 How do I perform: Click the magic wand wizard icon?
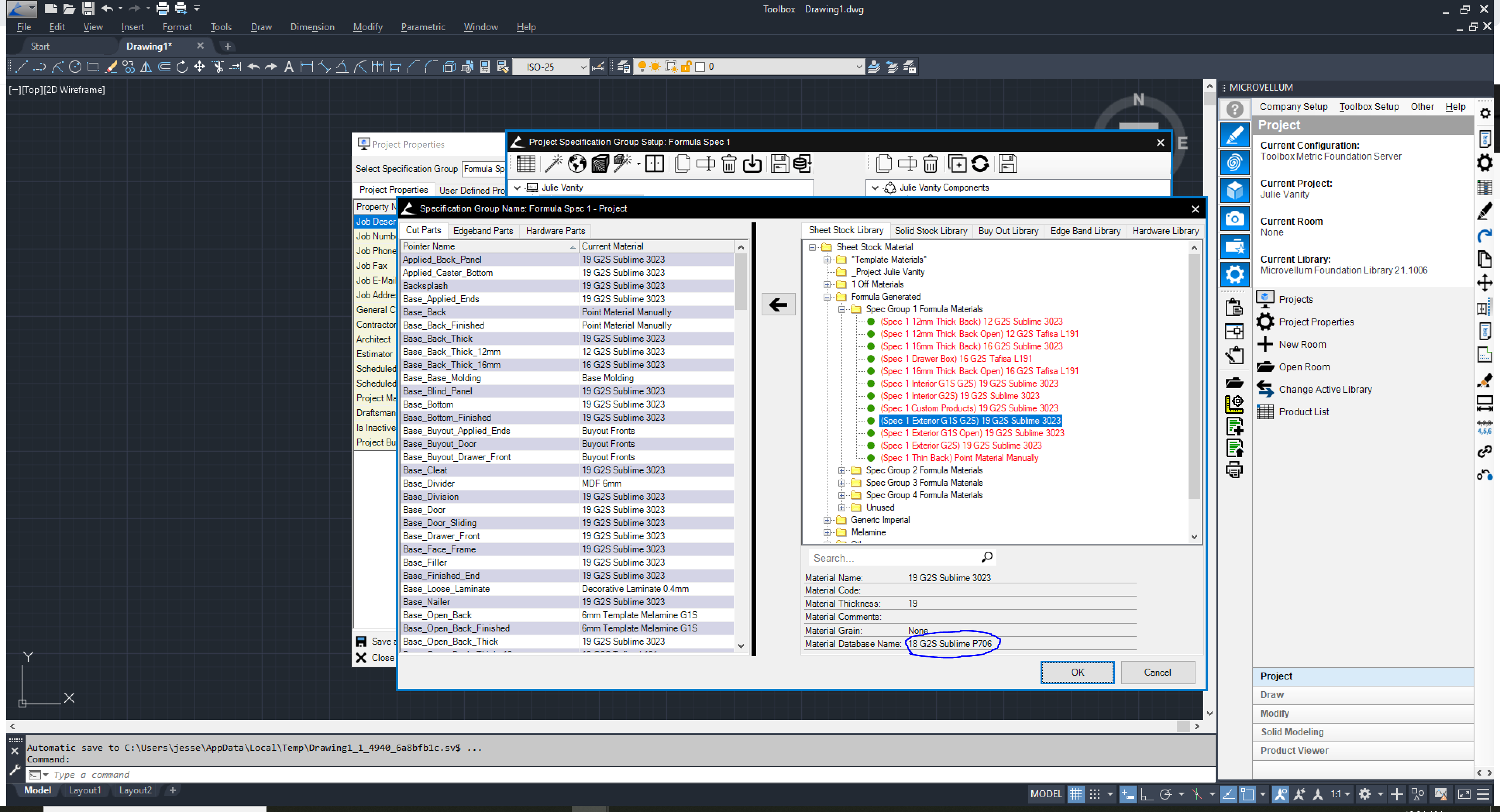pos(553,164)
